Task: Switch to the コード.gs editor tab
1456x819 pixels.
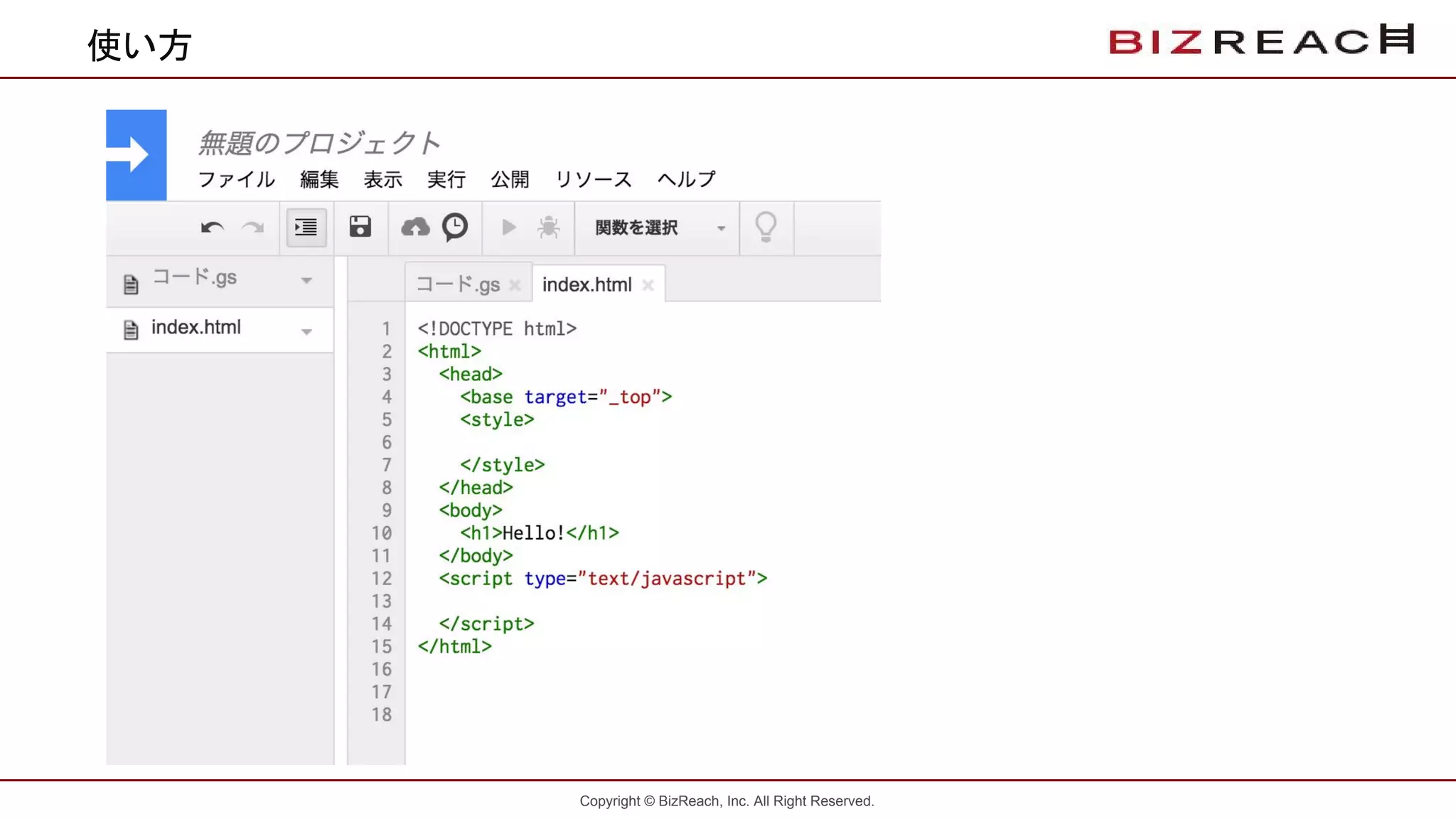Action: [458, 284]
